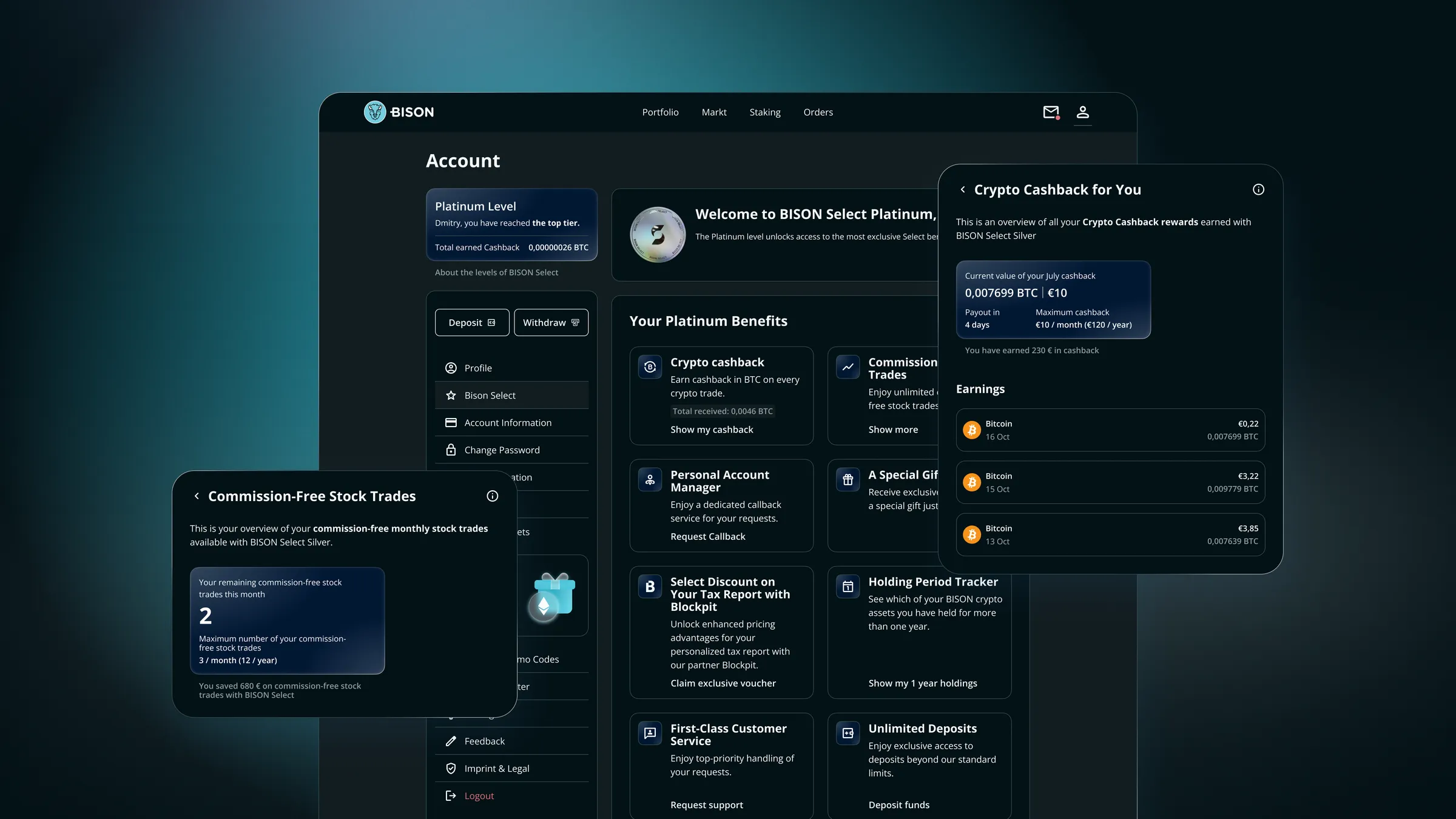Click the Deposit button
The height and width of the screenshot is (819, 1456).
(x=472, y=323)
